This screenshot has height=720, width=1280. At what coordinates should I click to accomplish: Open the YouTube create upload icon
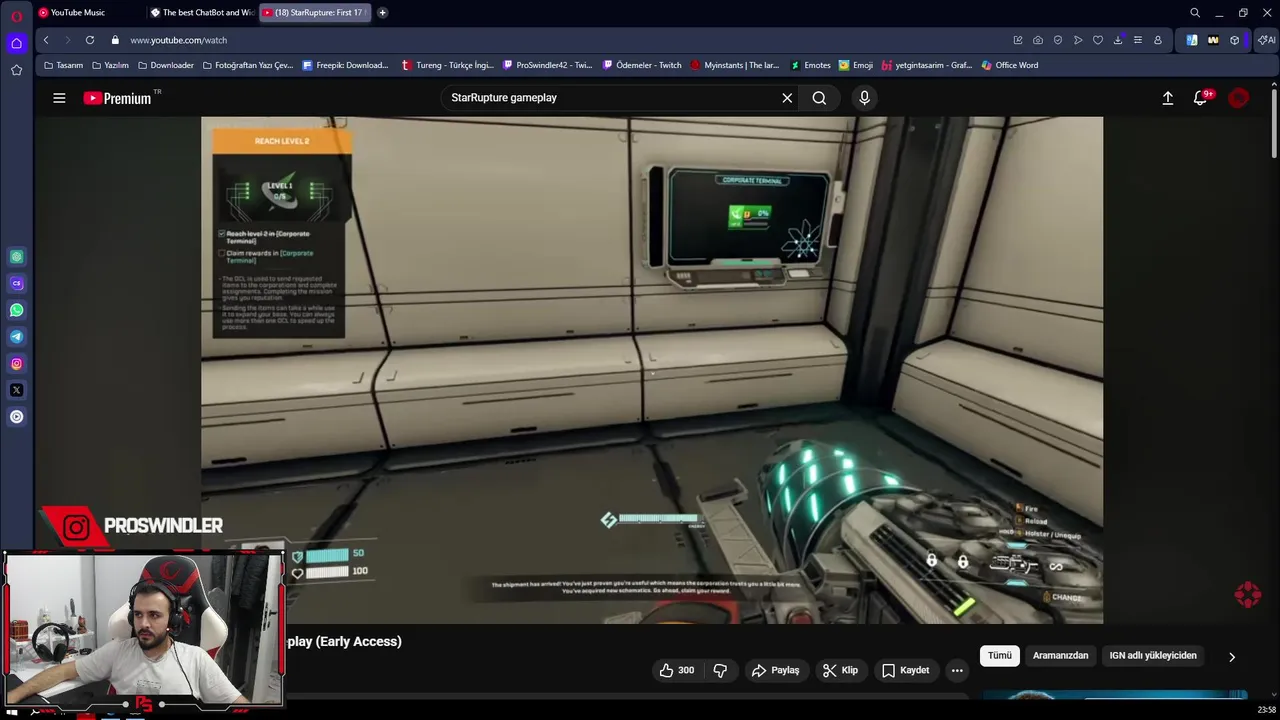(1167, 98)
